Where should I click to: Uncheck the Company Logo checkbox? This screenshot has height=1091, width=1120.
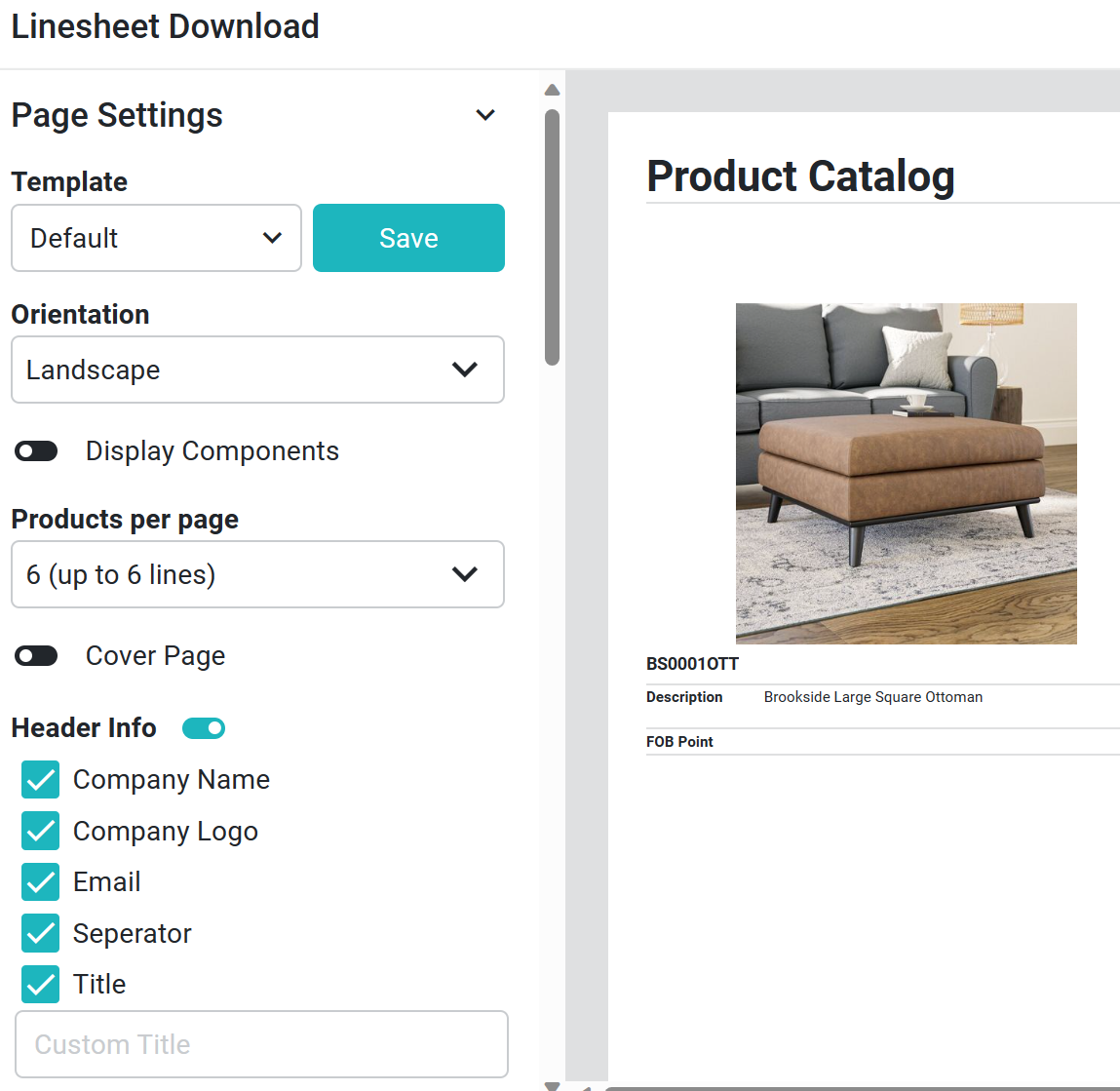point(41,831)
